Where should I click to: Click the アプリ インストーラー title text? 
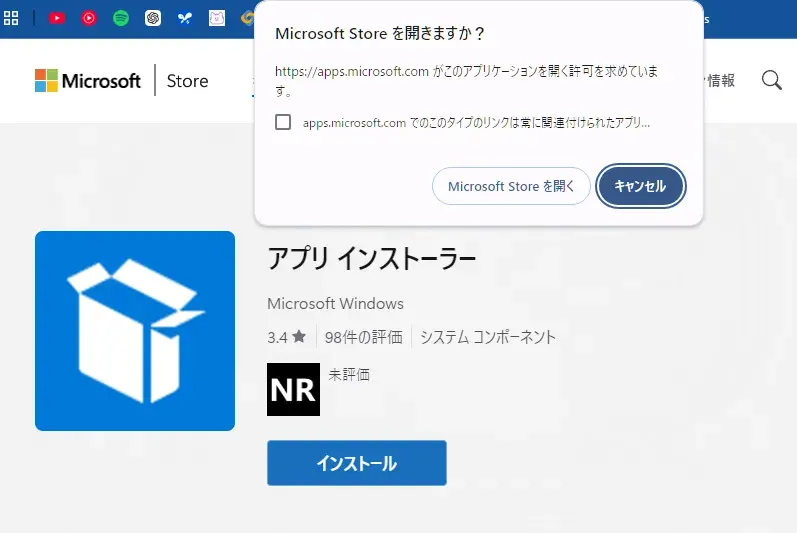[x=372, y=258]
